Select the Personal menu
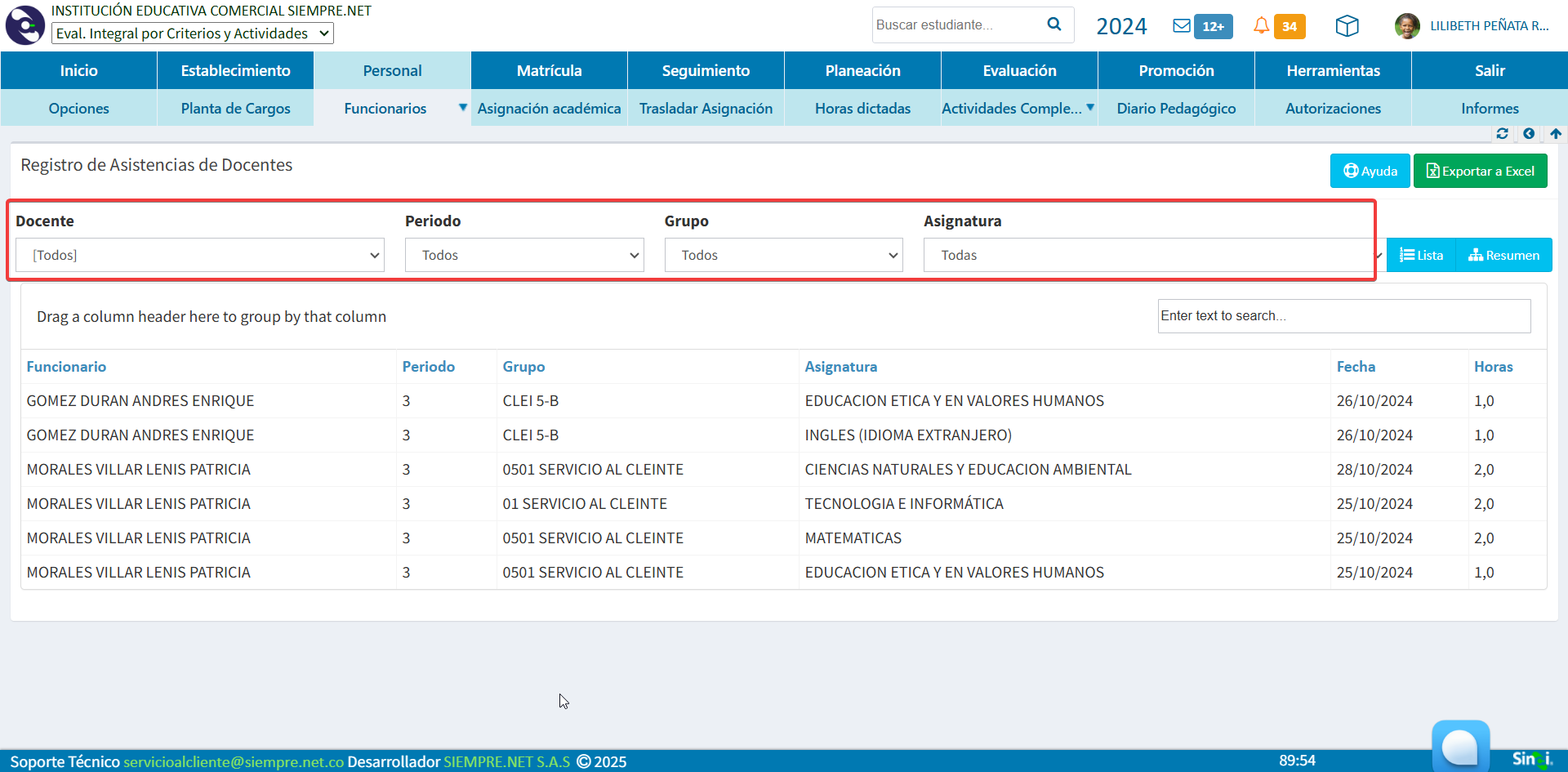 392,70
